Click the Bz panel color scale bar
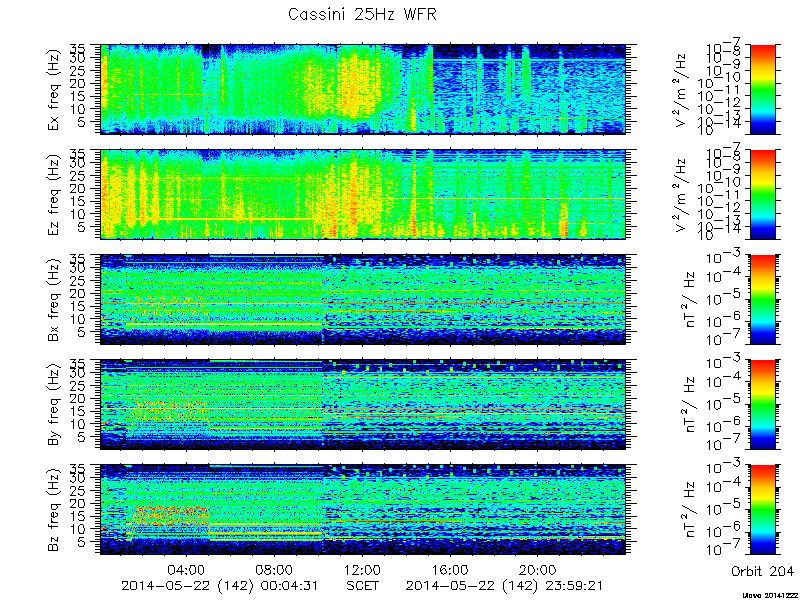This screenshot has width=800, height=600. tap(763, 510)
